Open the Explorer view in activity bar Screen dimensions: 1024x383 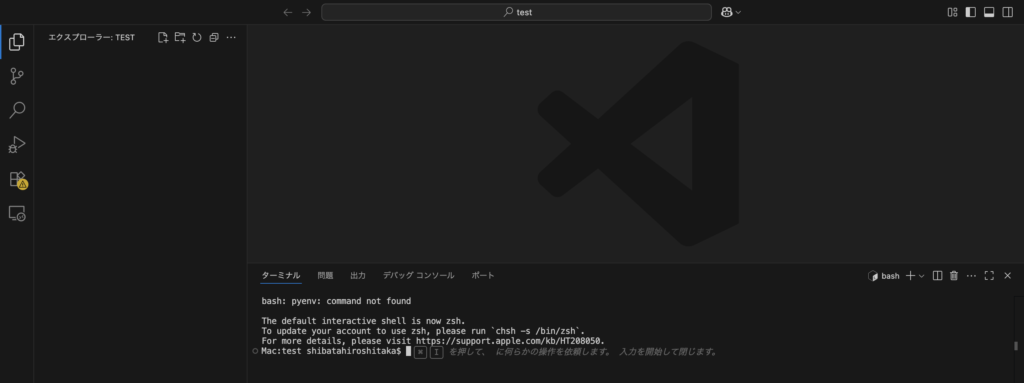click(17, 42)
